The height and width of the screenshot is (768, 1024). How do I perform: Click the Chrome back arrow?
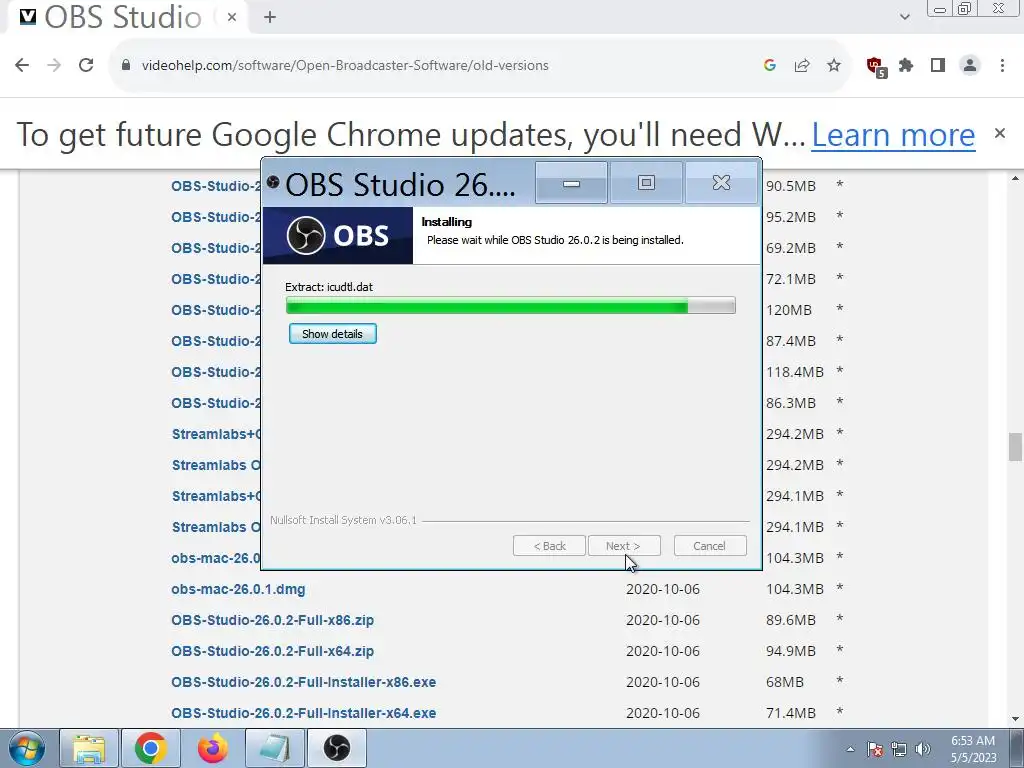[22, 65]
